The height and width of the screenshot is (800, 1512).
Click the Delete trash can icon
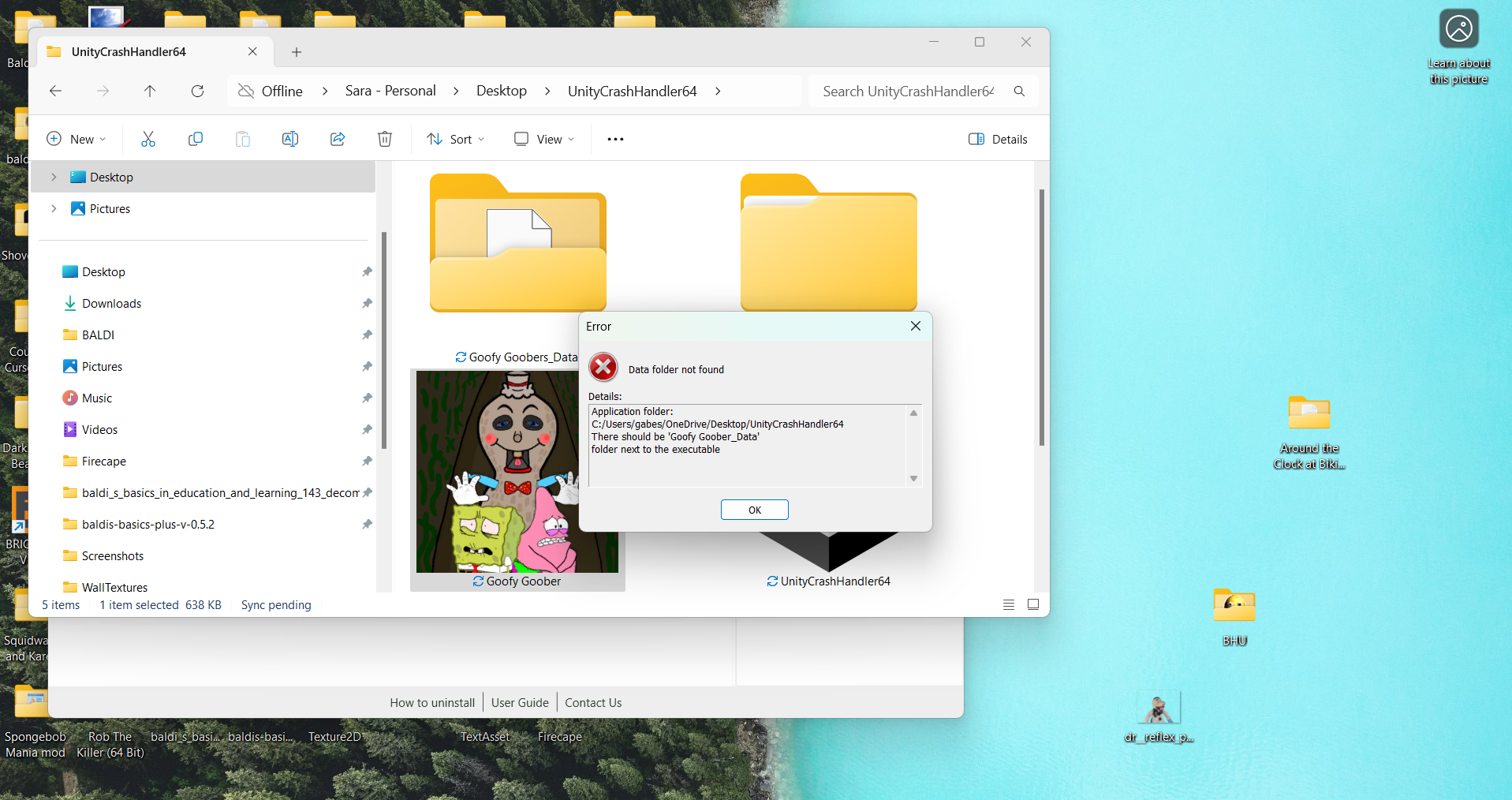click(x=385, y=139)
